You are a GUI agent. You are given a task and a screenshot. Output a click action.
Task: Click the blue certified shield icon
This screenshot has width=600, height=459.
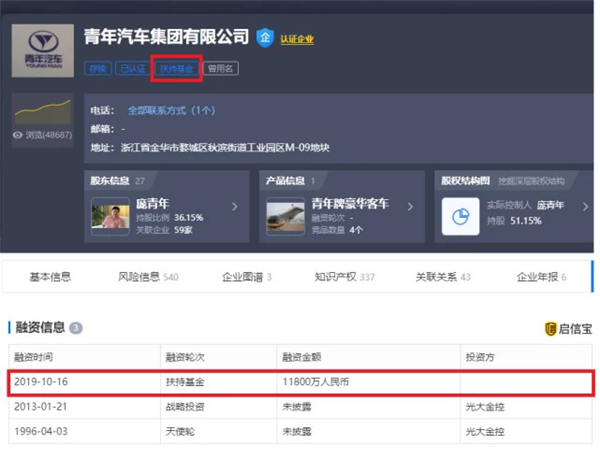click(265, 38)
